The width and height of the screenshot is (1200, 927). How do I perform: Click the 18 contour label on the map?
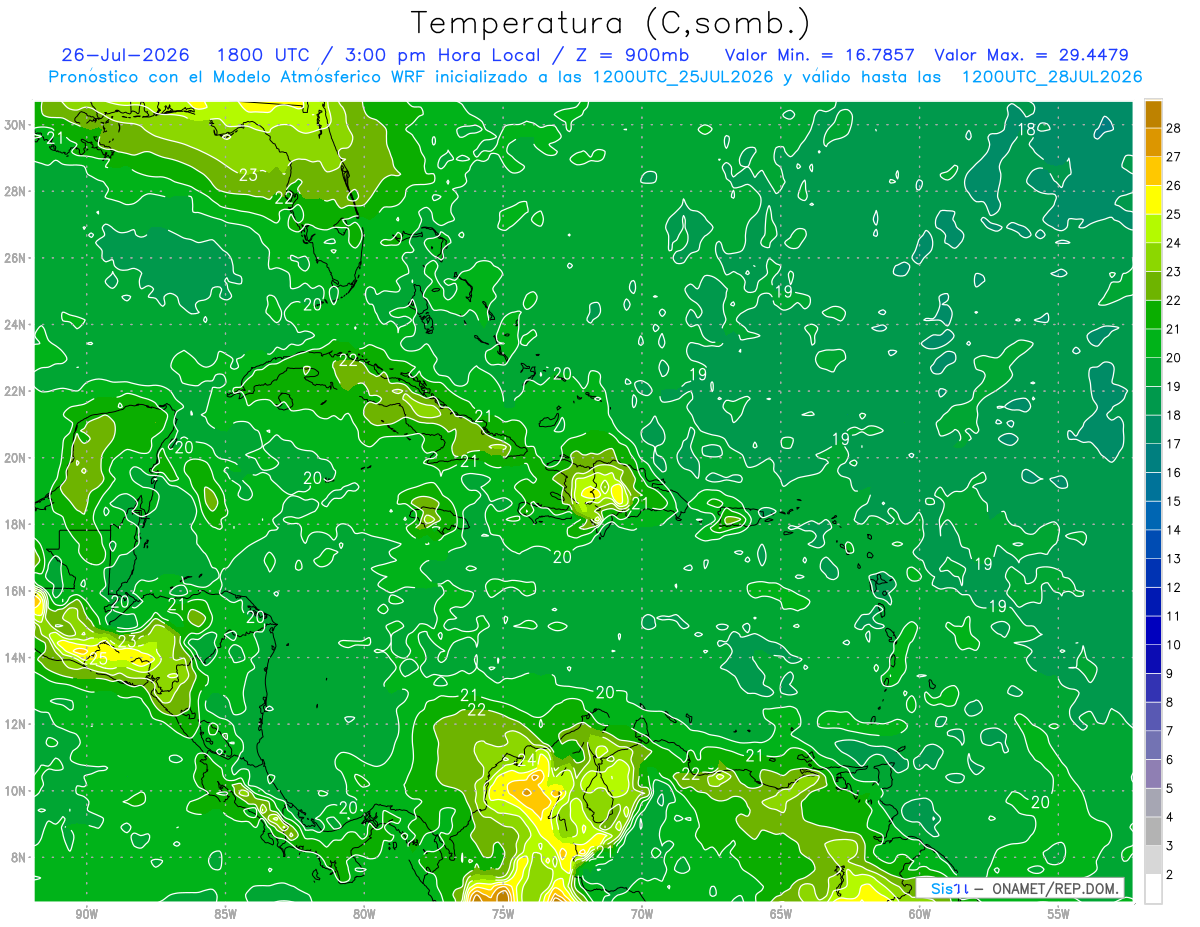click(x=1026, y=130)
